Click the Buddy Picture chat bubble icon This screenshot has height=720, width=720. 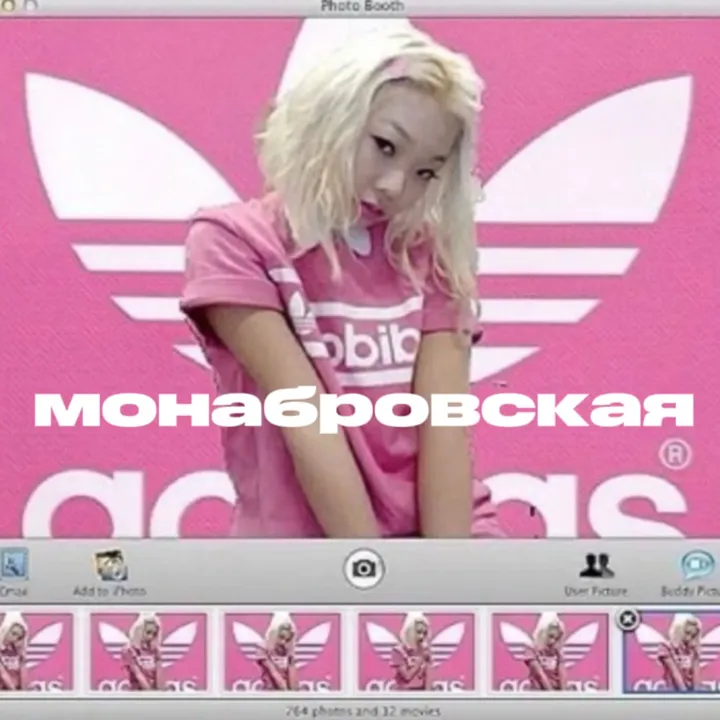[699, 566]
